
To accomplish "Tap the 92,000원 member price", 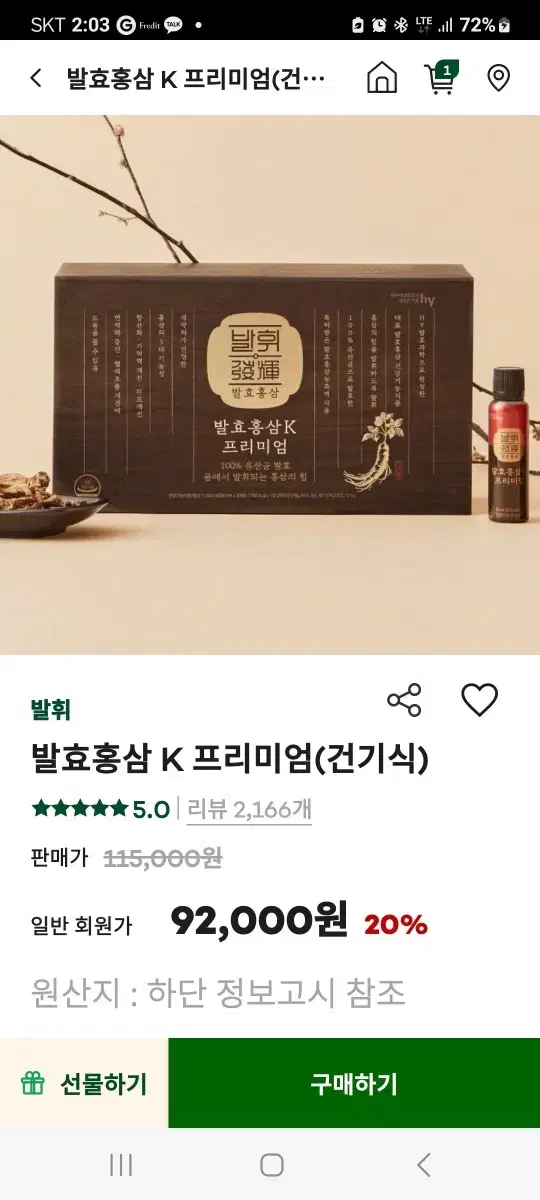I will coord(259,920).
